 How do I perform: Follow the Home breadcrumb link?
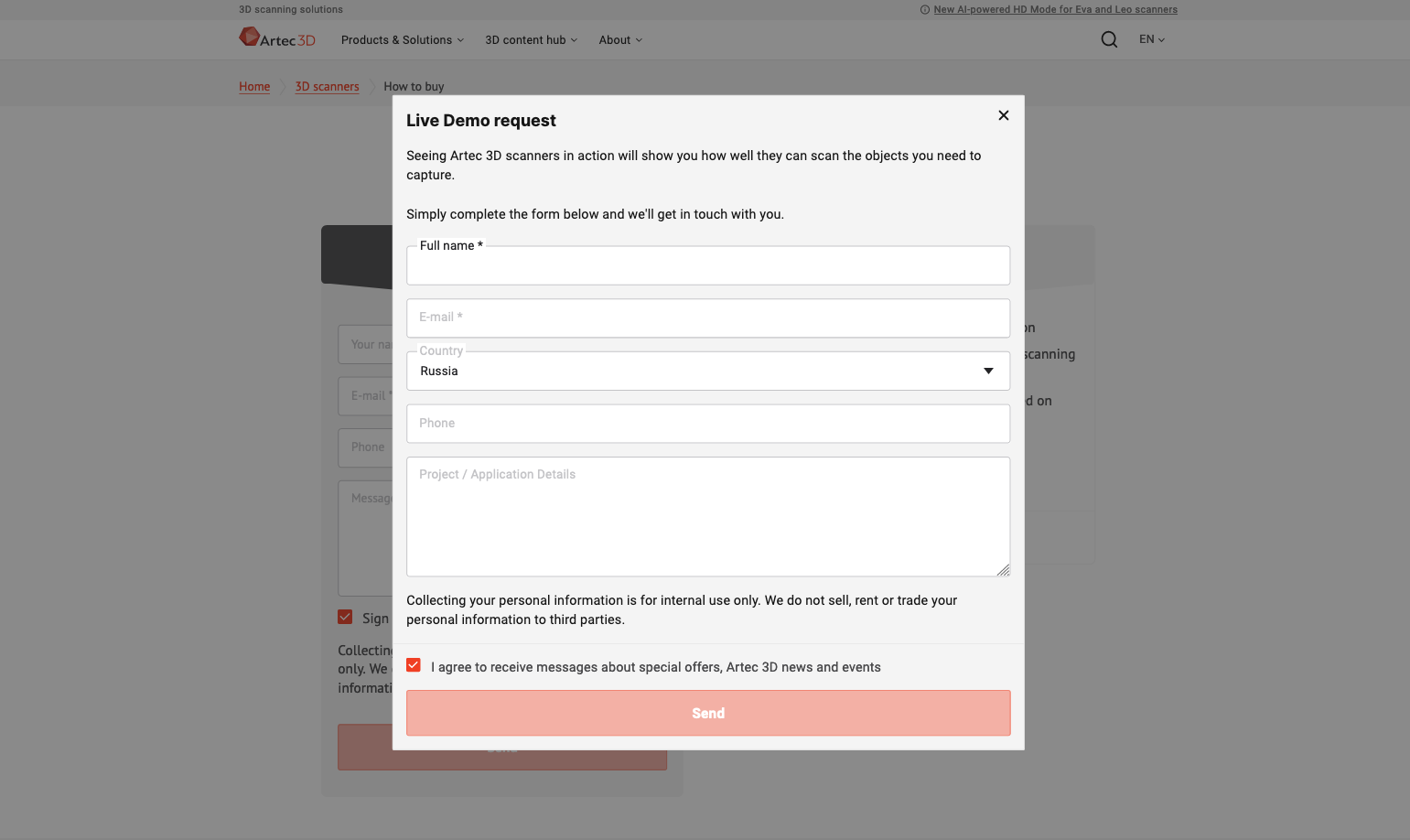pyautogui.click(x=254, y=87)
